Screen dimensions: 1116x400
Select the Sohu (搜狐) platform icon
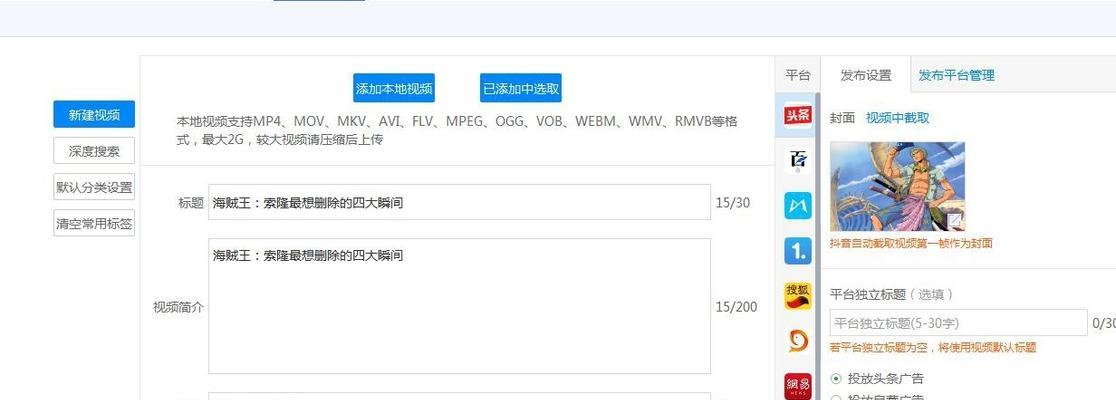[x=797, y=296]
